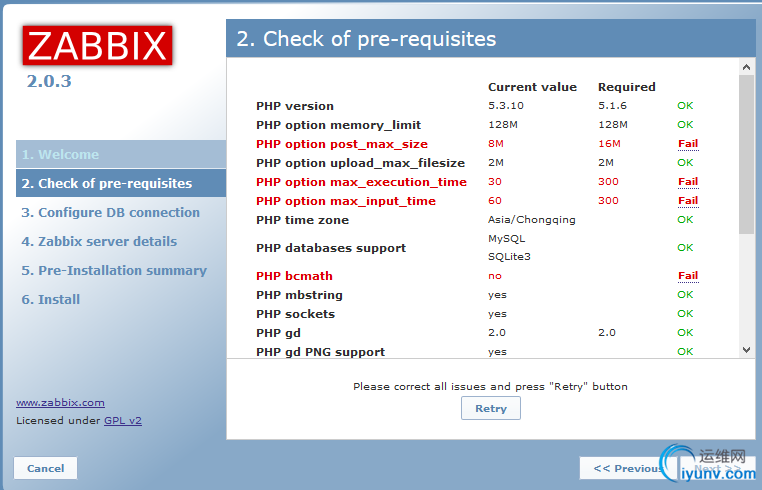This screenshot has width=762, height=490.
Task: Click the Retry button
Action: click(x=491, y=408)
